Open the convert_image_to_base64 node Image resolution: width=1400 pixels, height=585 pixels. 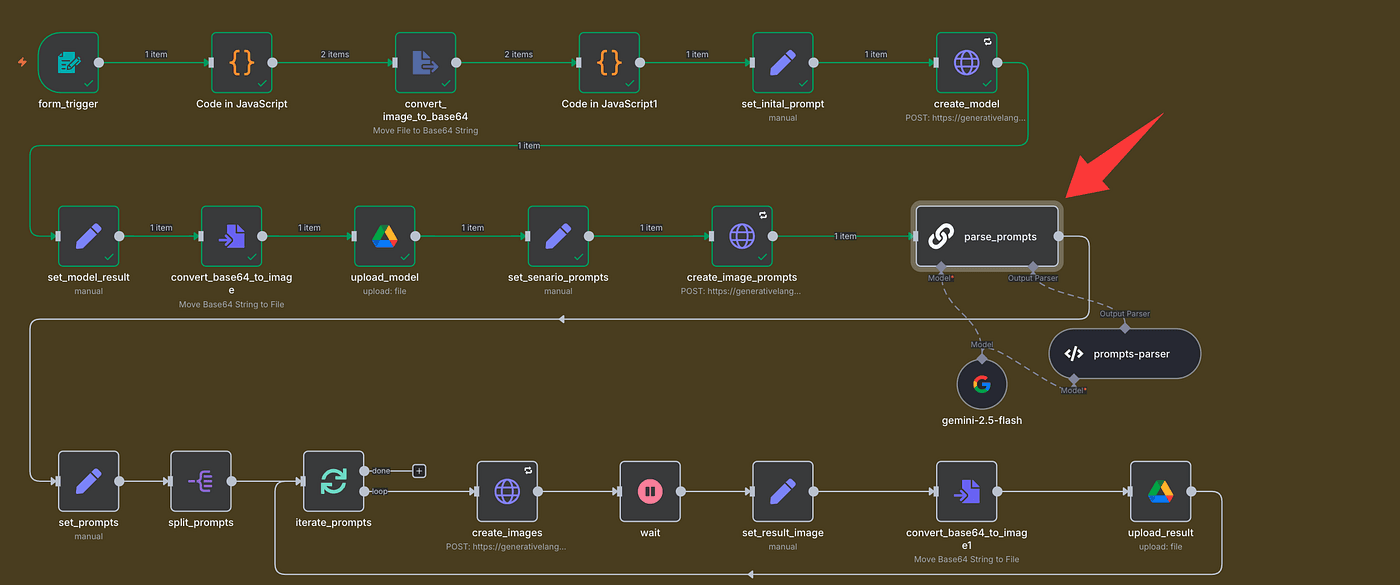point(425,63)
